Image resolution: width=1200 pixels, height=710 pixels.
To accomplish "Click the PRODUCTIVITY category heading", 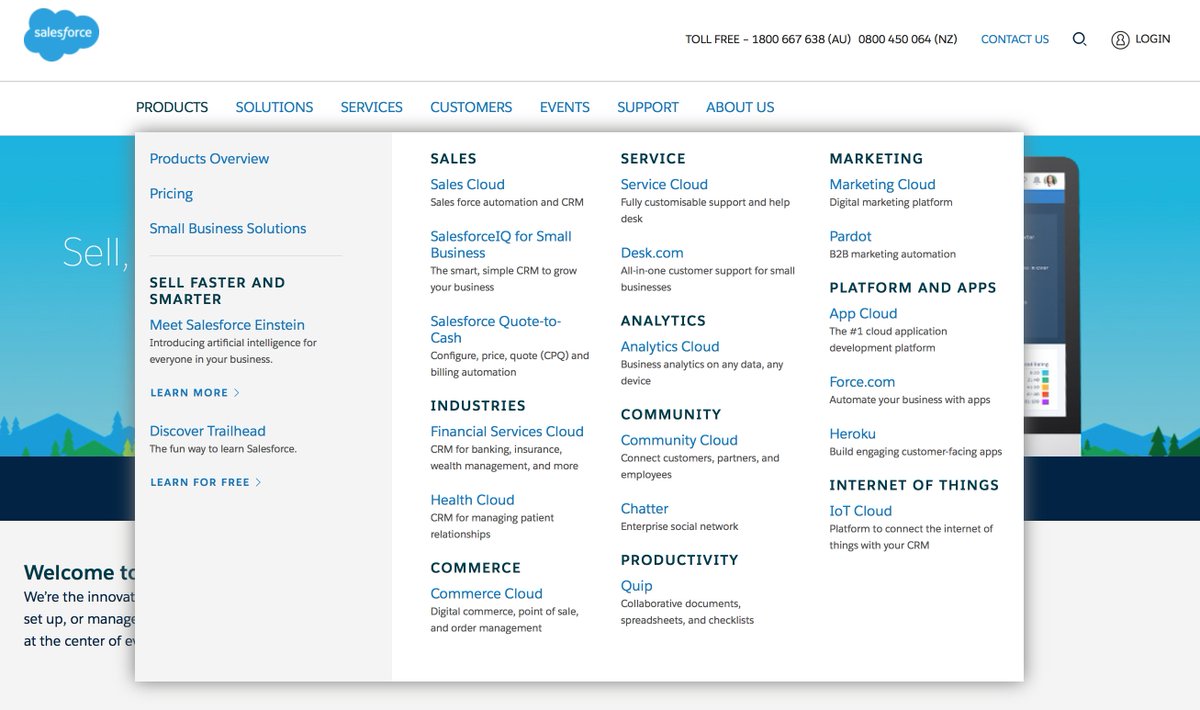I will tap(679, 560).
